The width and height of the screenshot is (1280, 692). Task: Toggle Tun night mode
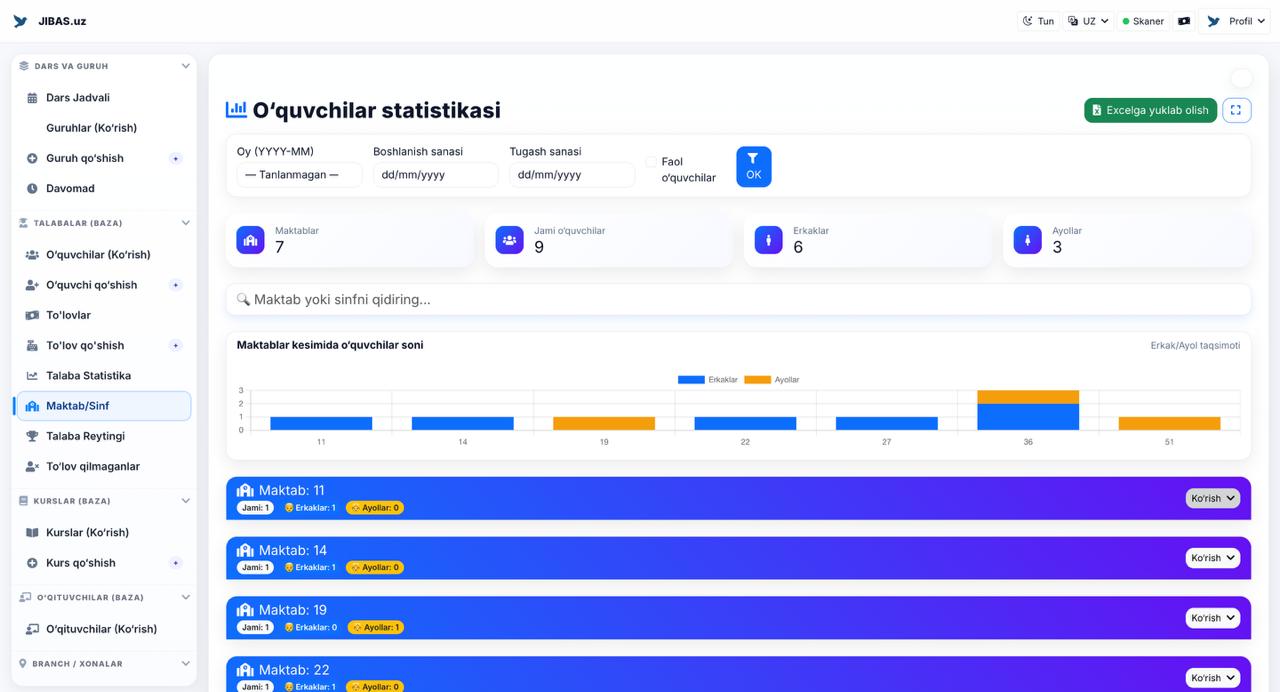tap(1038, 21)
